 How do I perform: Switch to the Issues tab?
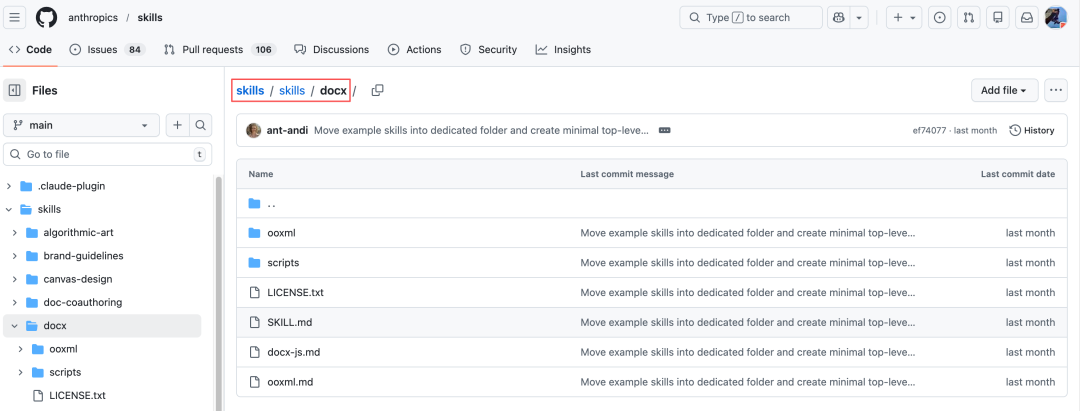coord(107,50)
